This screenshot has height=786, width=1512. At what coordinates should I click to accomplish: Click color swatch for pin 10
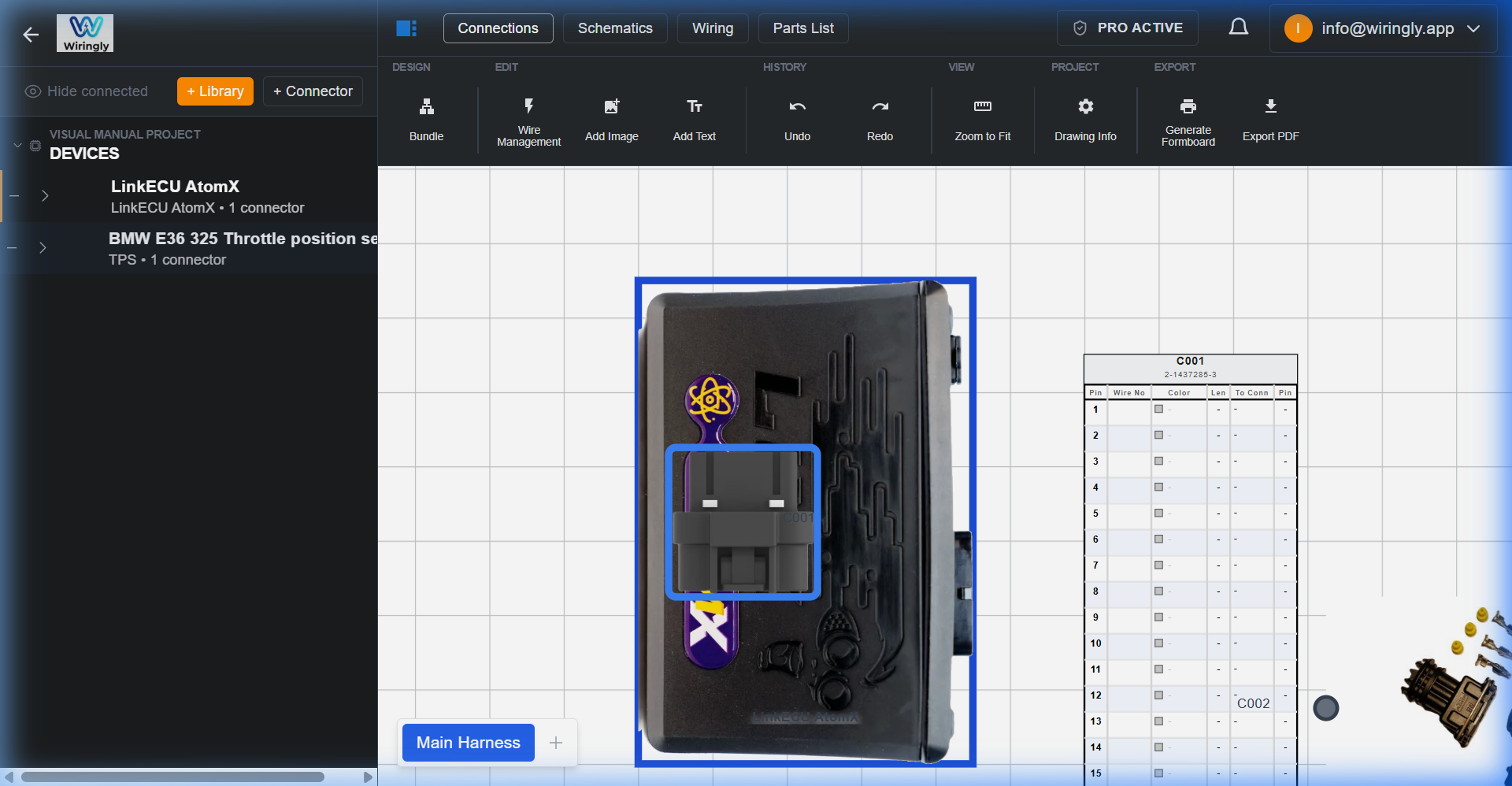[x=1158, y=643]
